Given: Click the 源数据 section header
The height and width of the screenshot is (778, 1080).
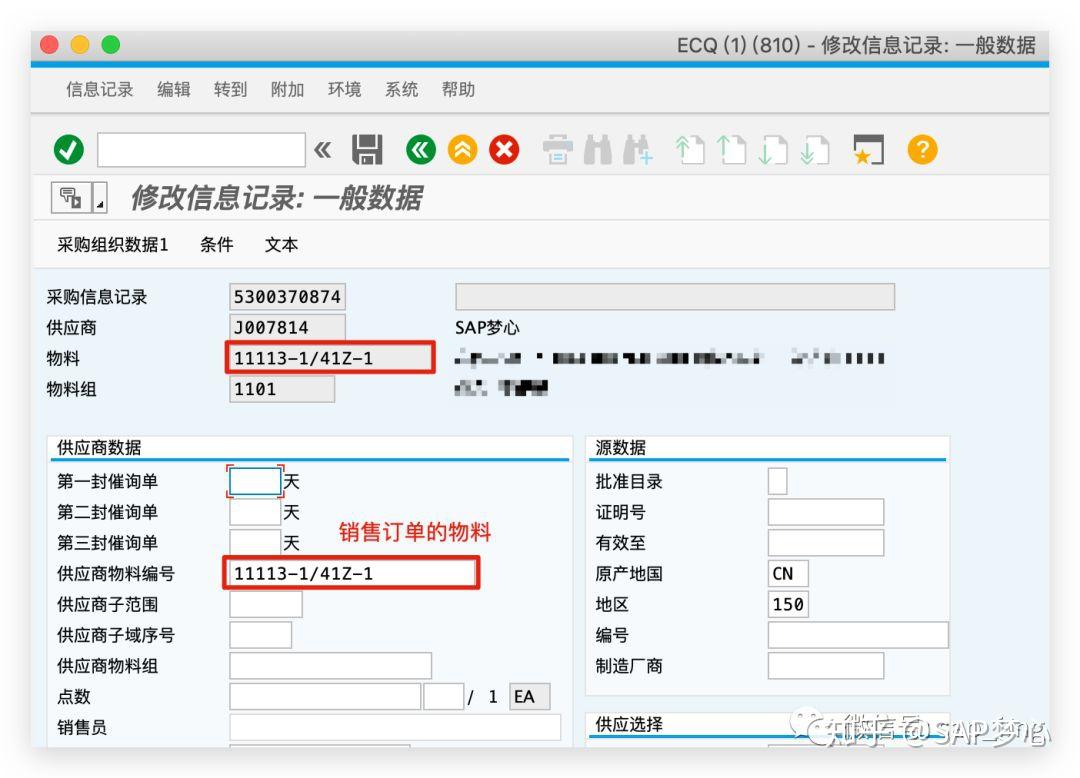Looking at the screenshot, I should pyautogui.click(x=621, y=448).
